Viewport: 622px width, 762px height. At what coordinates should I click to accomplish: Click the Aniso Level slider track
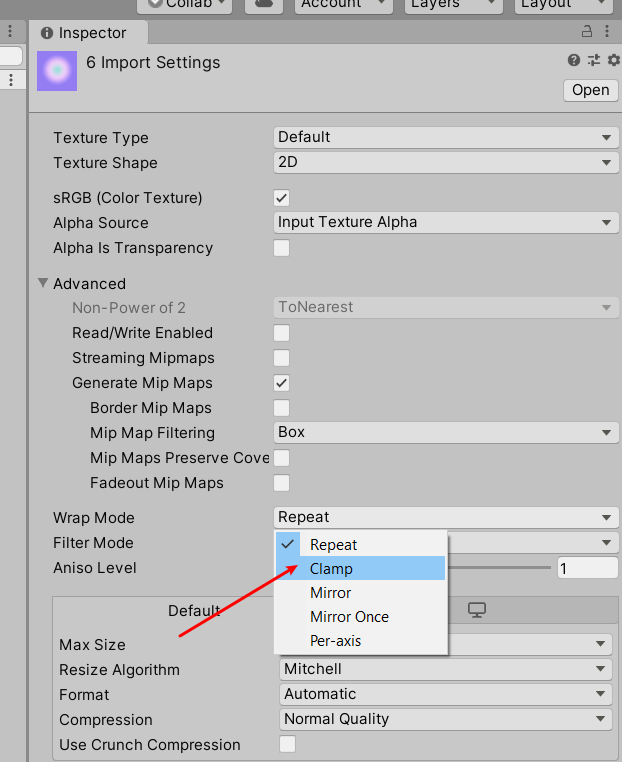(x=499, y=567)
